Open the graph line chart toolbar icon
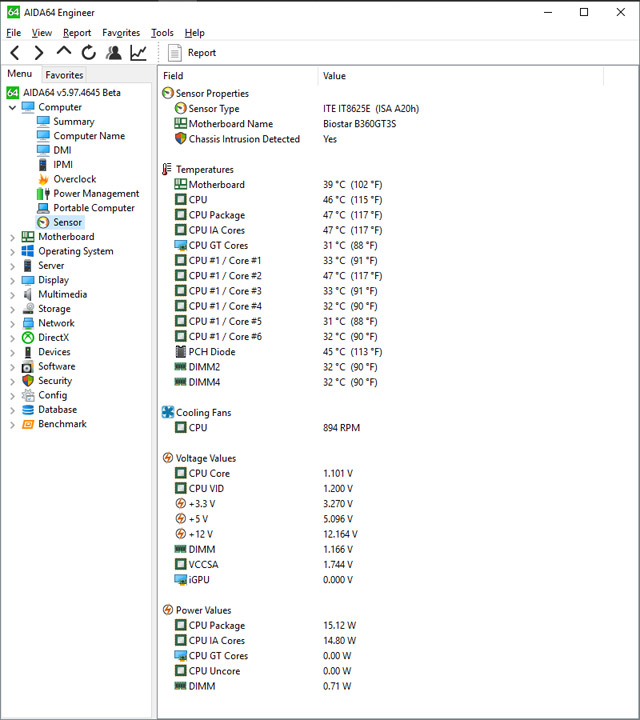The height and width of the screenshot is (720, 640). click(x=138, y=53)
